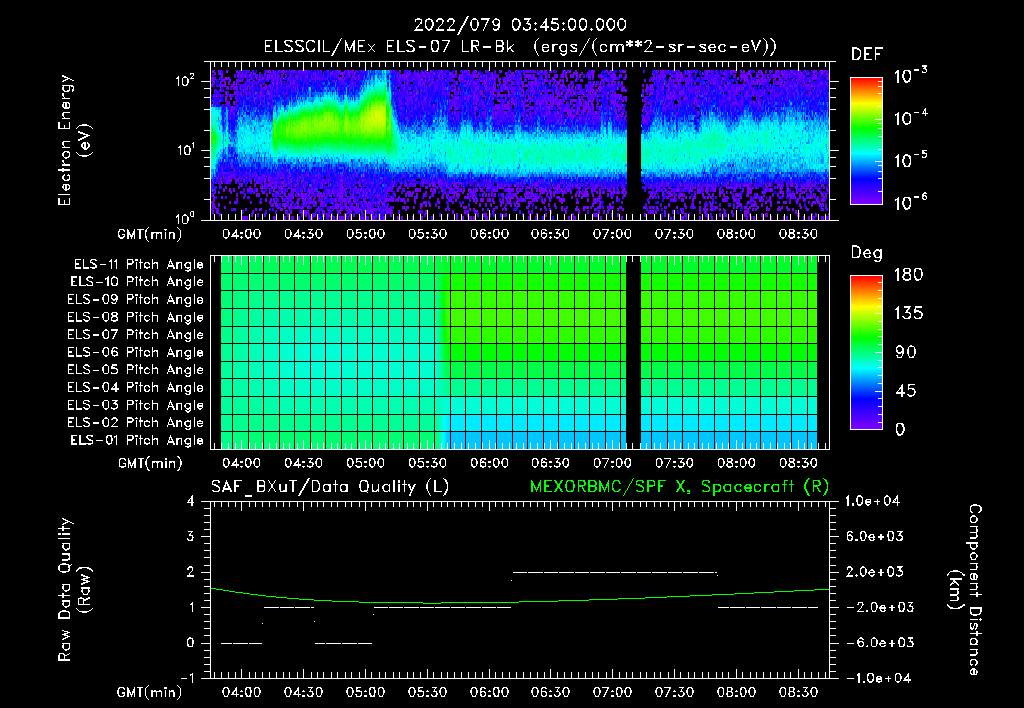
Task: Click the "90" value on the Deg scale
Action: click(x=906, y=352)
